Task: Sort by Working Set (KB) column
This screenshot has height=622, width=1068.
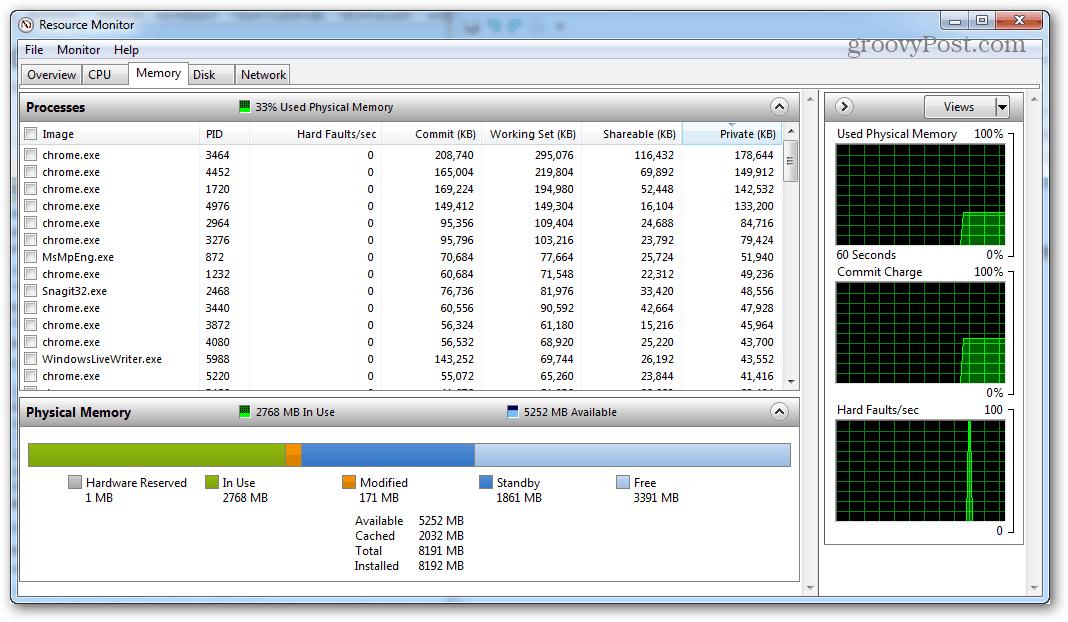Action: pos(533,134)
